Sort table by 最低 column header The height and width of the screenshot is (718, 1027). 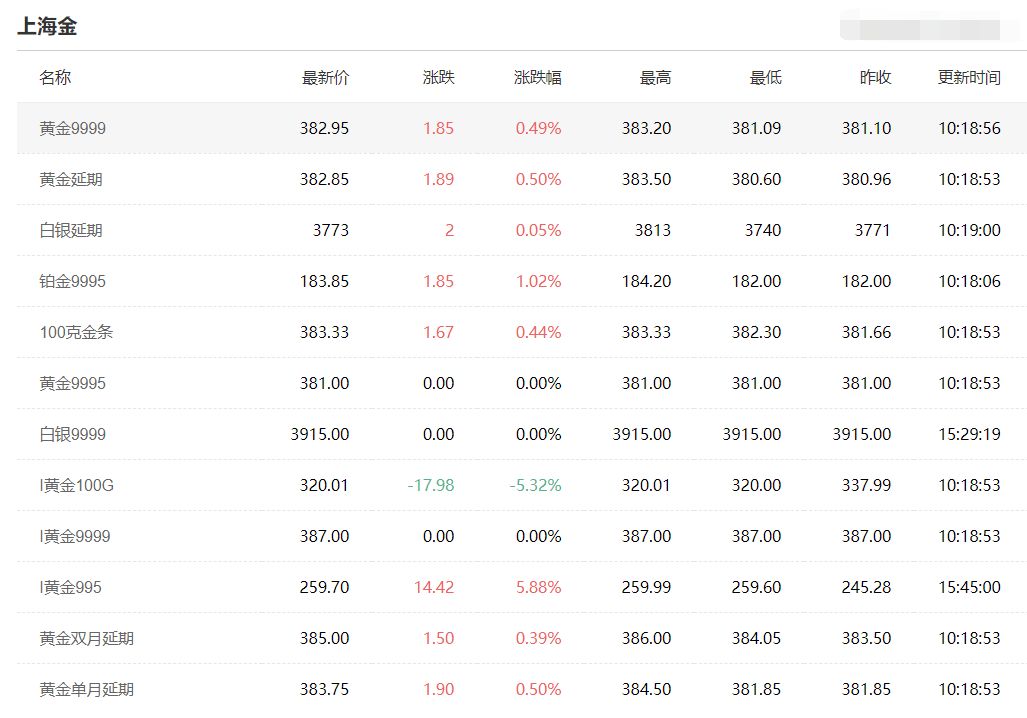coord(765,77)
